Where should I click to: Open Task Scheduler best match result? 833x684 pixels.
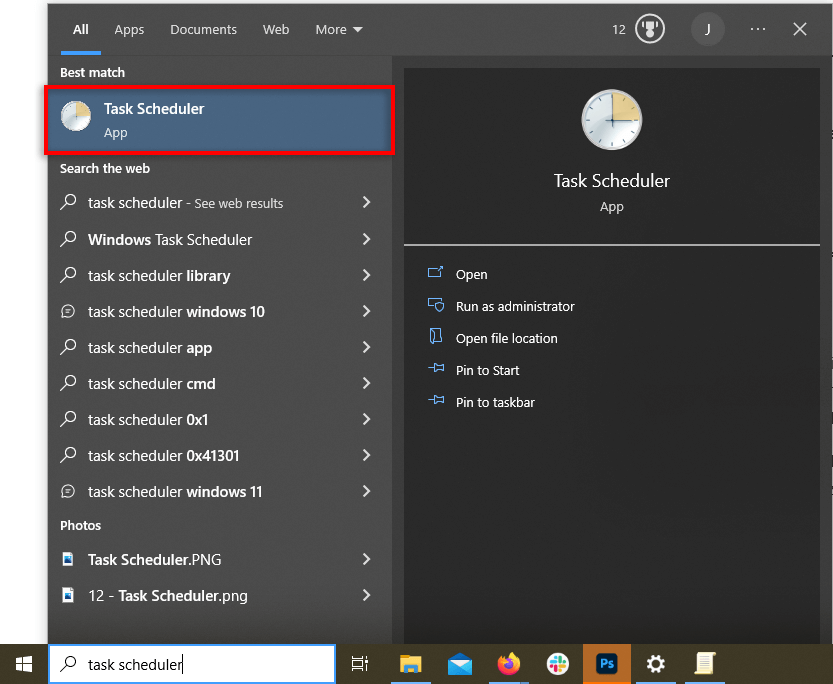[219, 120]
